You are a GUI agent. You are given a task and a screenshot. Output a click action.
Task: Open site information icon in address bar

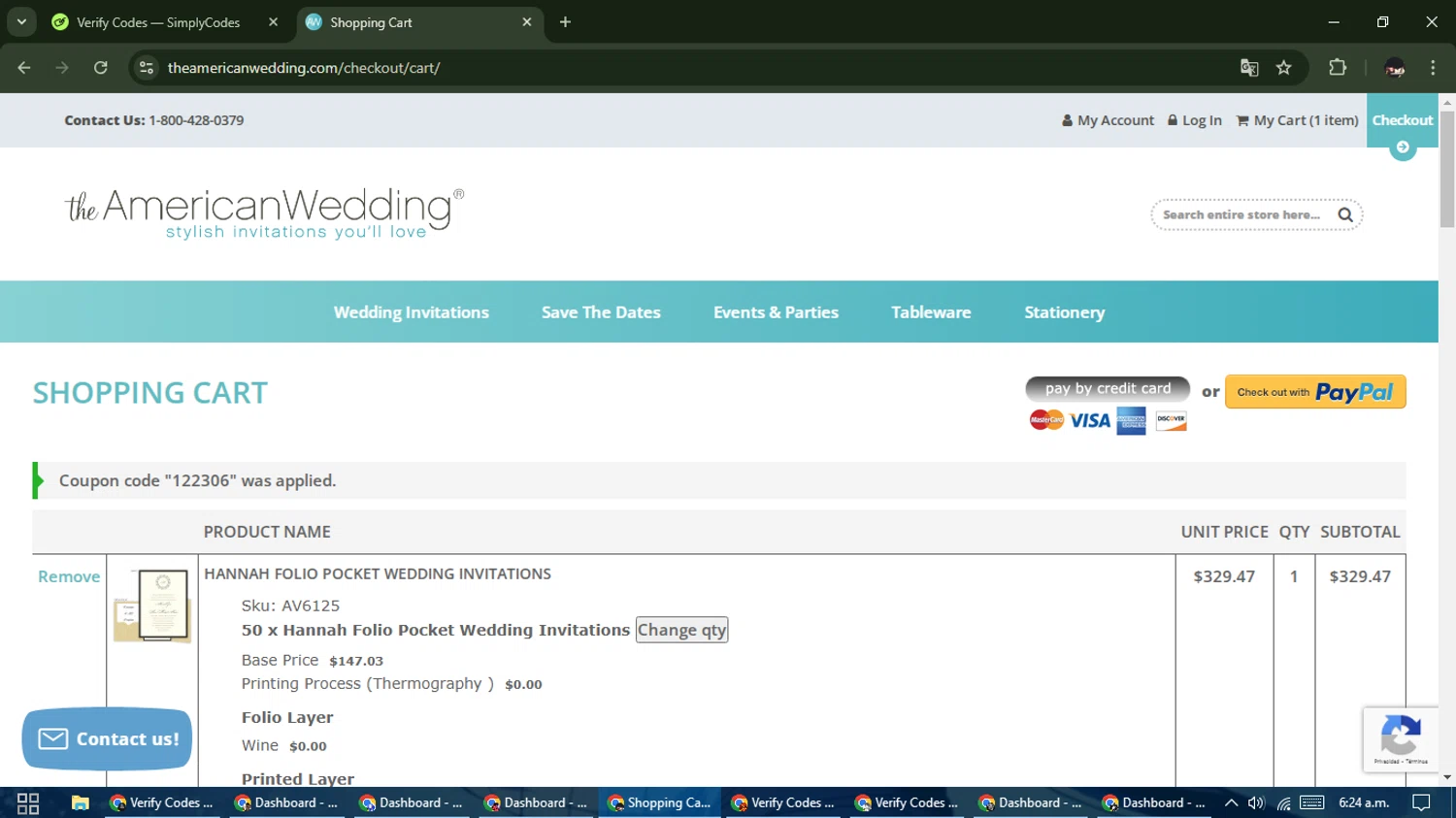147,68
